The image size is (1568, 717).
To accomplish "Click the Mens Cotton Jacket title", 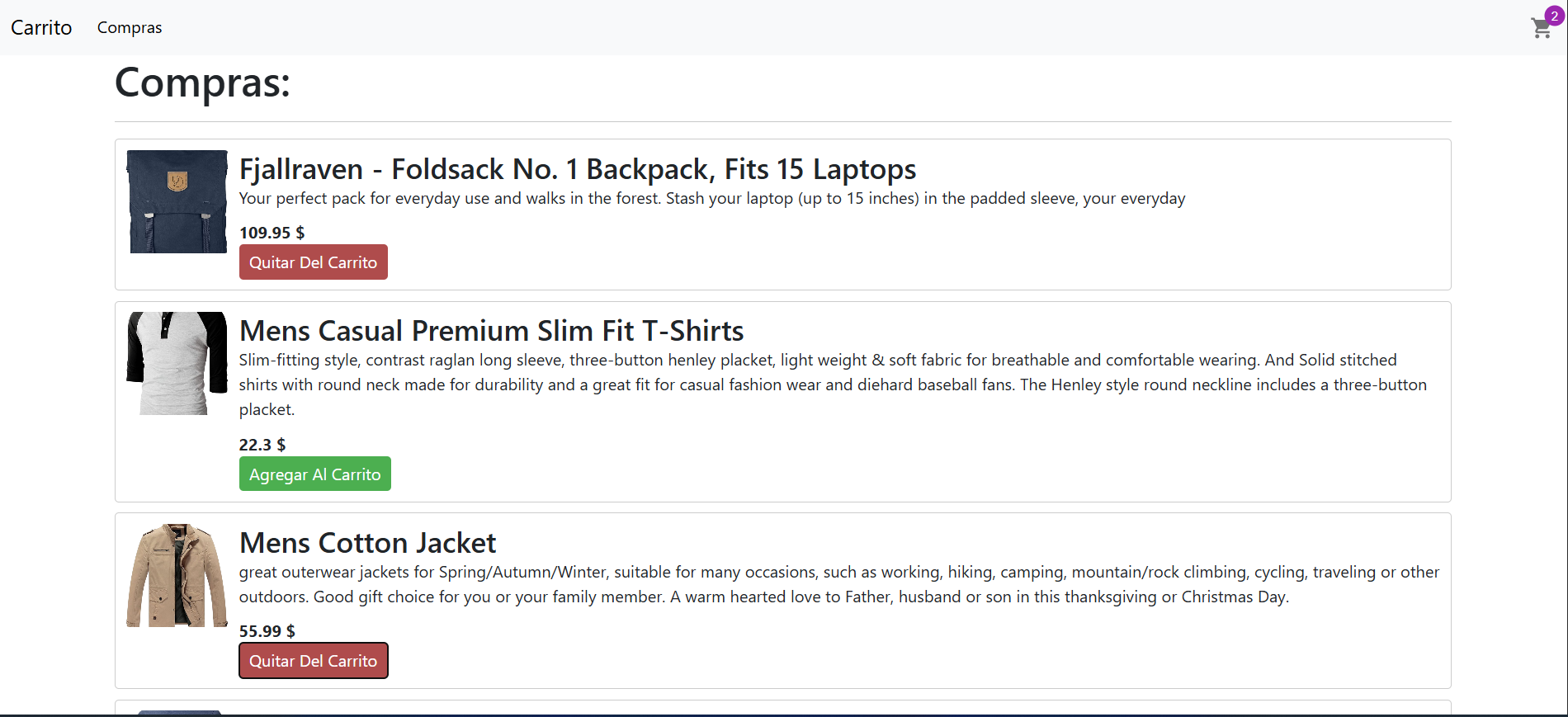I will [367, 543].
